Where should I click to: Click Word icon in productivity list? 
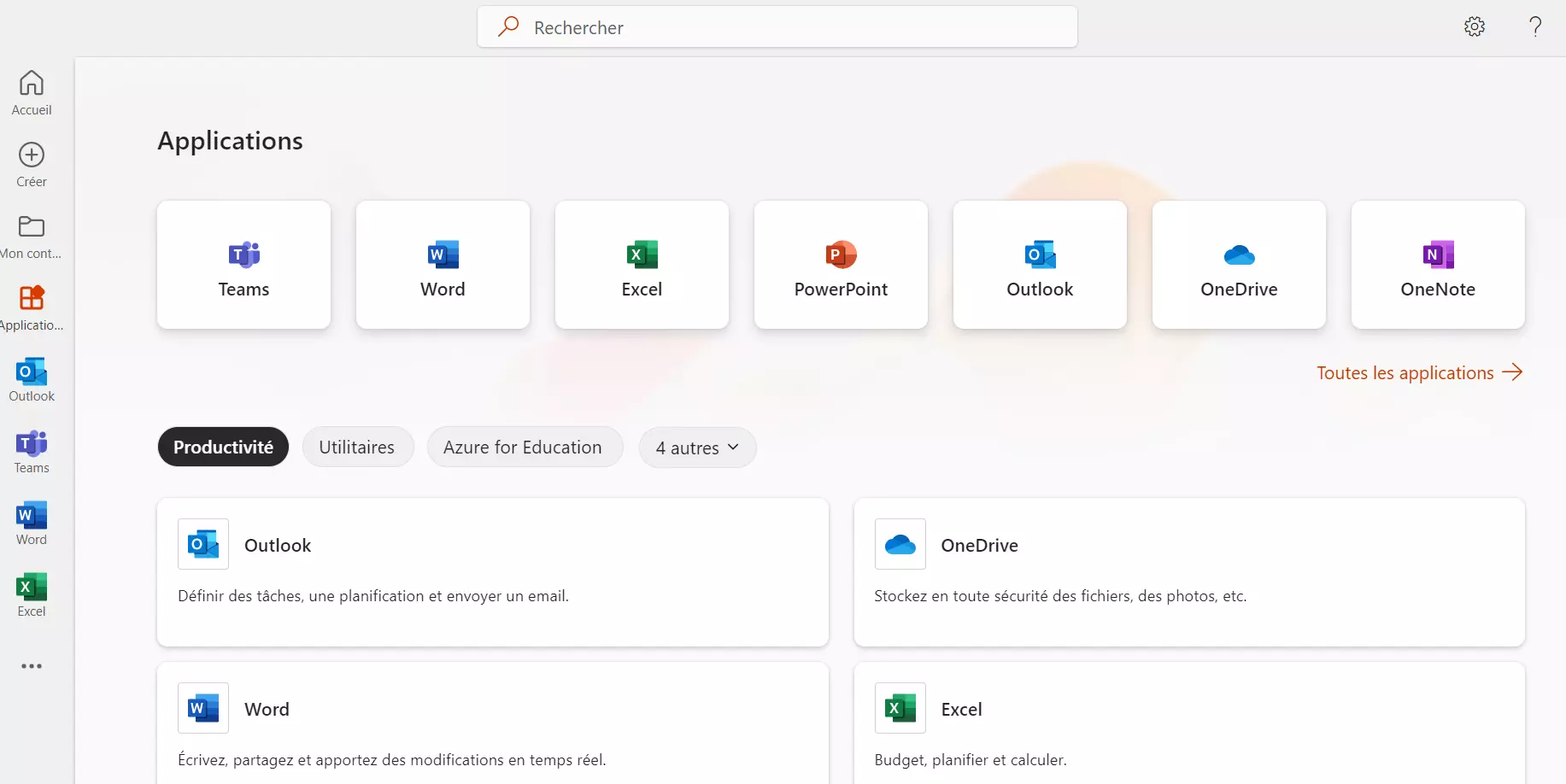click(x=203, y=708)
